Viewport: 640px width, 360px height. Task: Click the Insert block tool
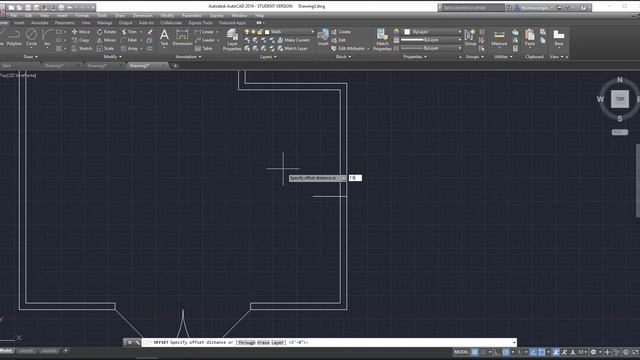pos(323,38)
